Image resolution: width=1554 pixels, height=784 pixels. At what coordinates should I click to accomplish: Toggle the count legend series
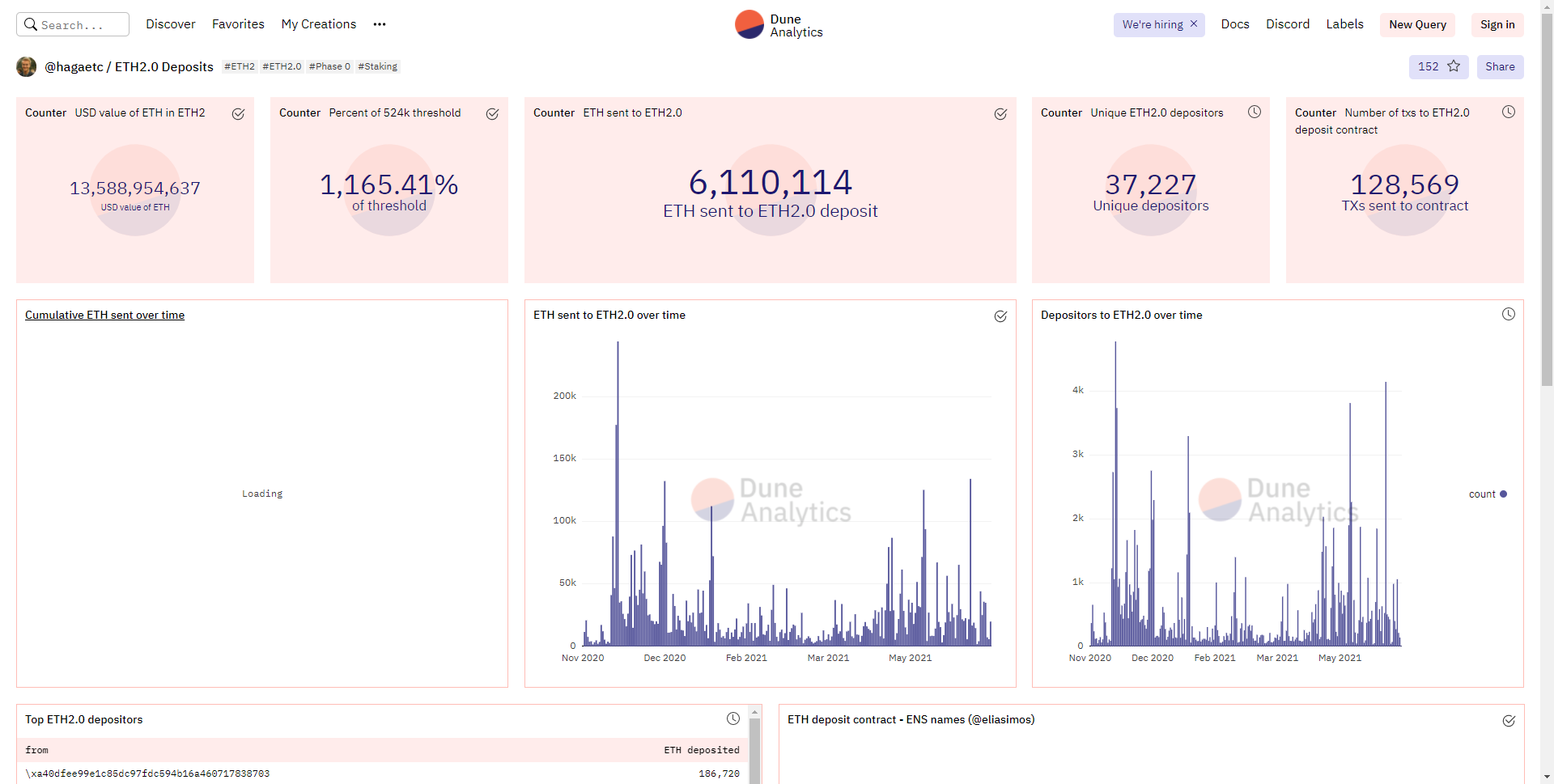coord(1488,494)
